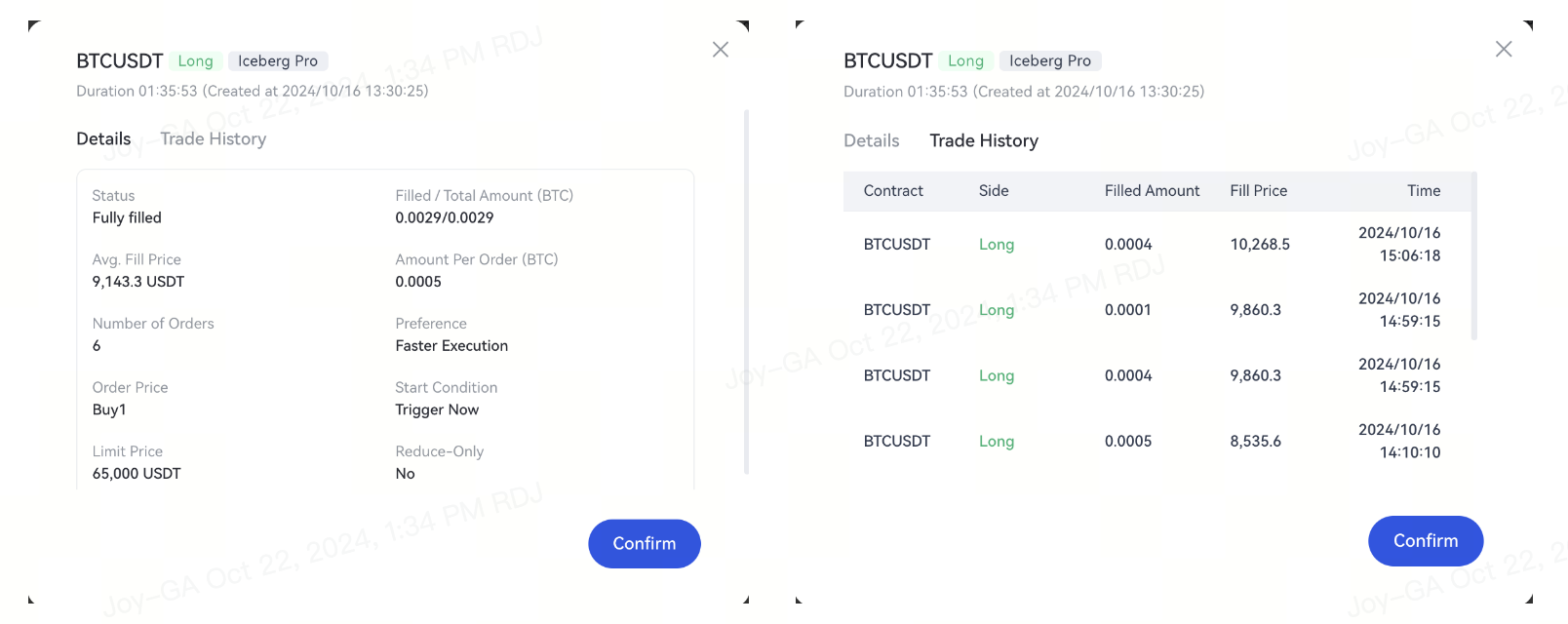Click the trade history table scrollbar
1568x624 pixels.
pos(1473,257)
